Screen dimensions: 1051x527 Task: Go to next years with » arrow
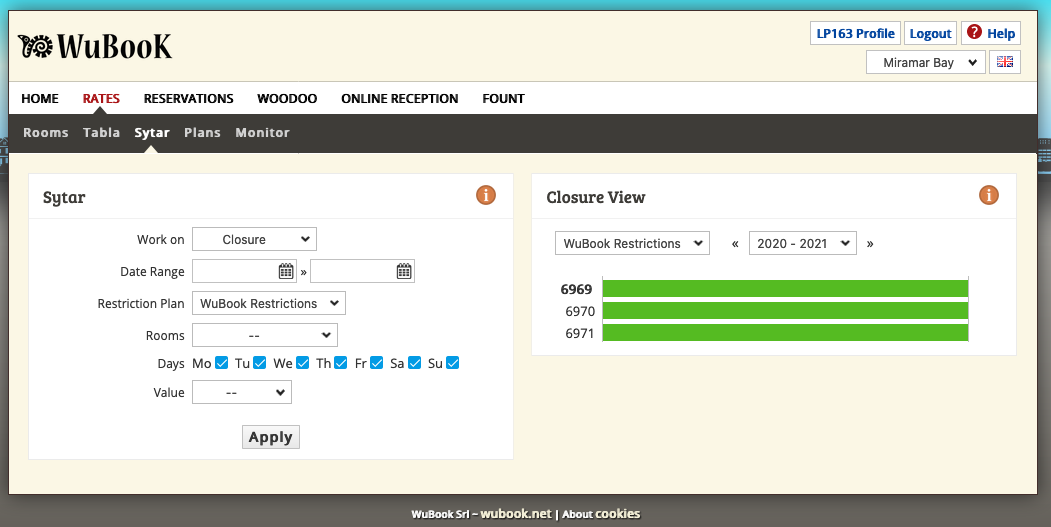click(870, 243)
